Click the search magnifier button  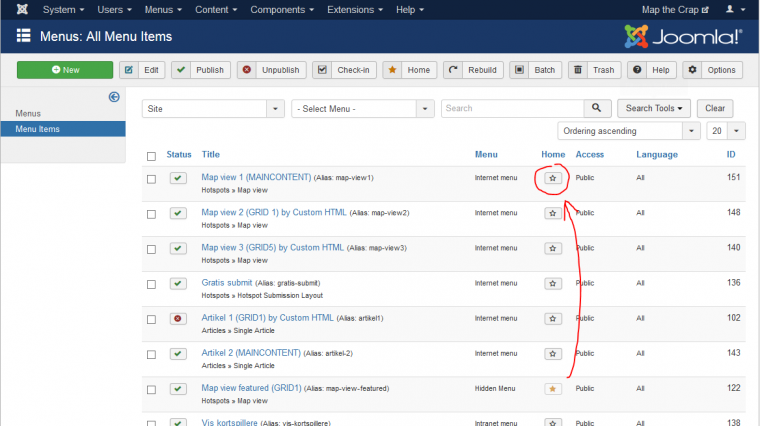coord(597,108)
